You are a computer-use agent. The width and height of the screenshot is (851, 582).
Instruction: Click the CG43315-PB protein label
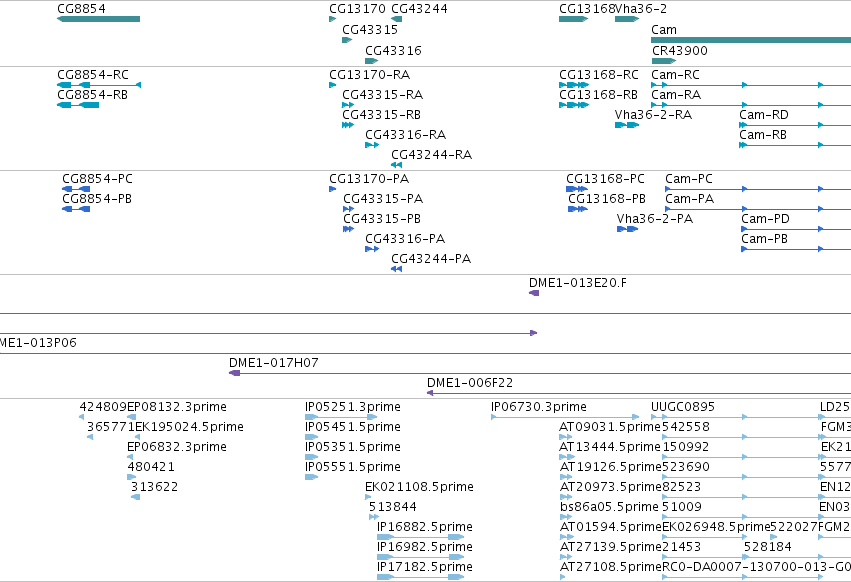click(x=382, y=219)
